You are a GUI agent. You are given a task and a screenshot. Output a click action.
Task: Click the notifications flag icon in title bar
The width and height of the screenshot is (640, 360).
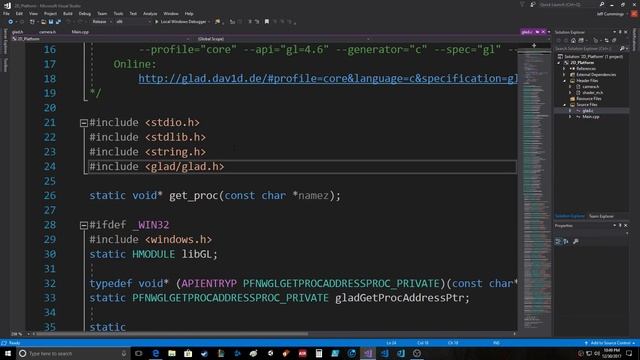coord(522,4)
